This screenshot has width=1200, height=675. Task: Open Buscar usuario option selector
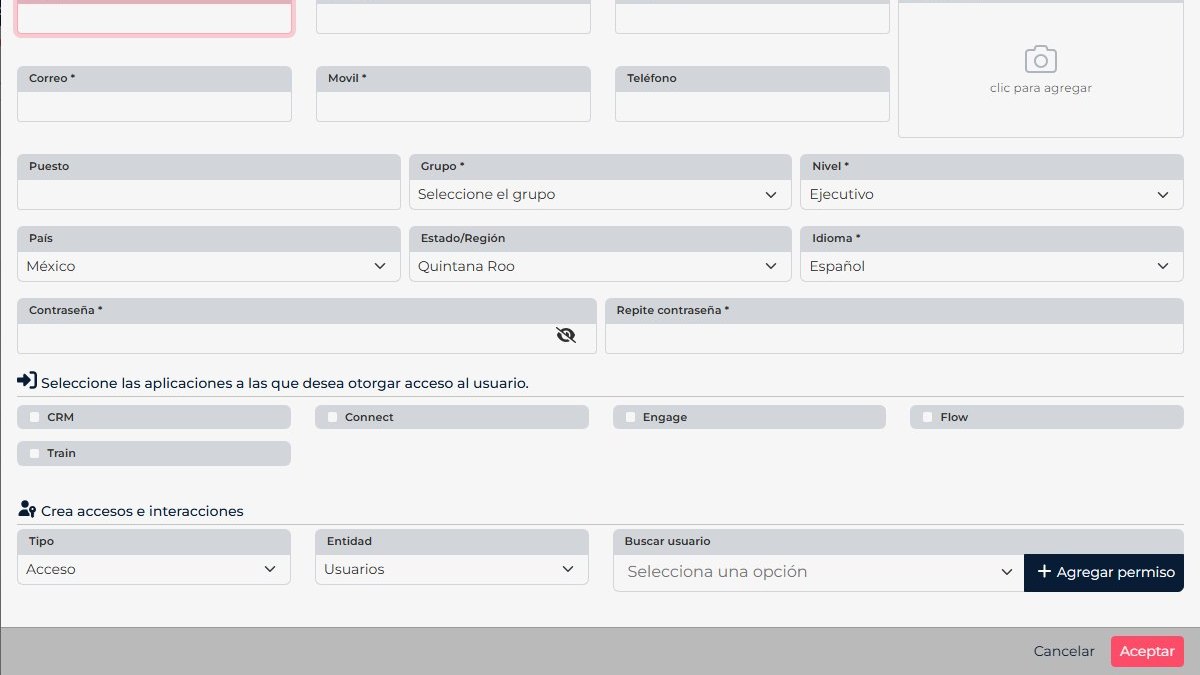[819, 572]
